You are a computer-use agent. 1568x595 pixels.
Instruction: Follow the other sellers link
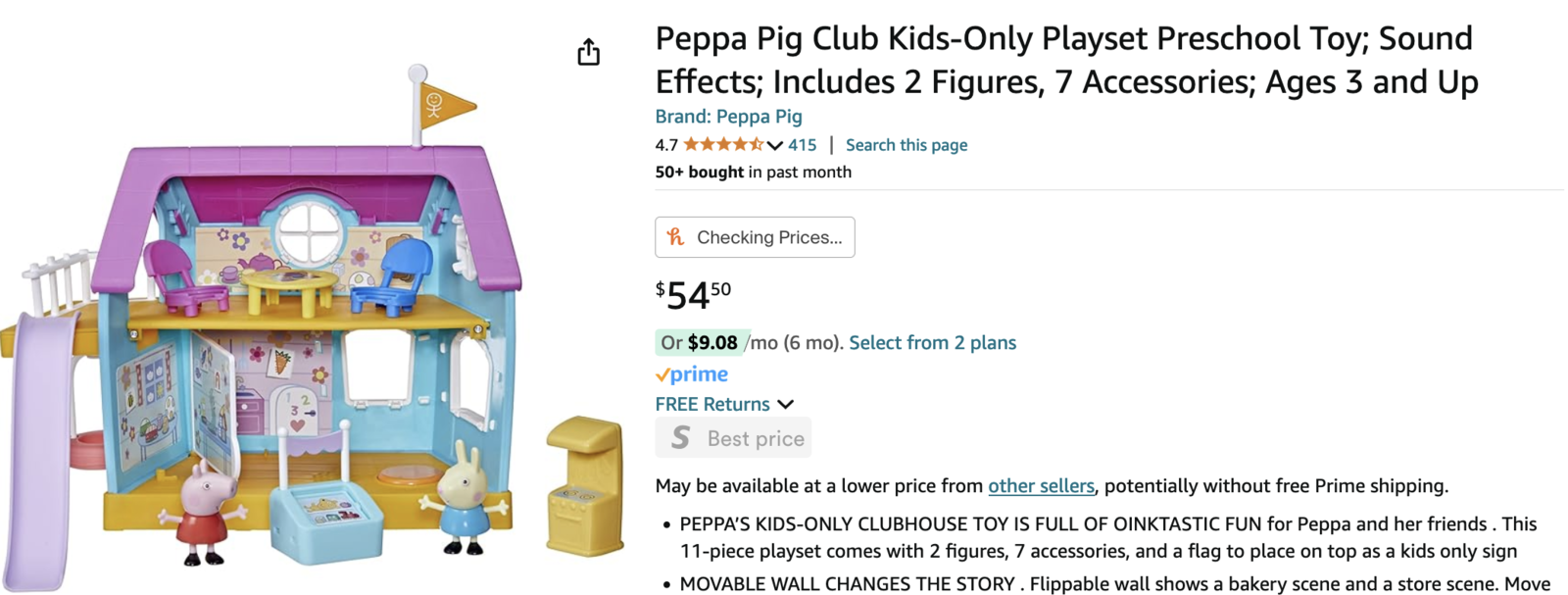tap(1041, 486)
